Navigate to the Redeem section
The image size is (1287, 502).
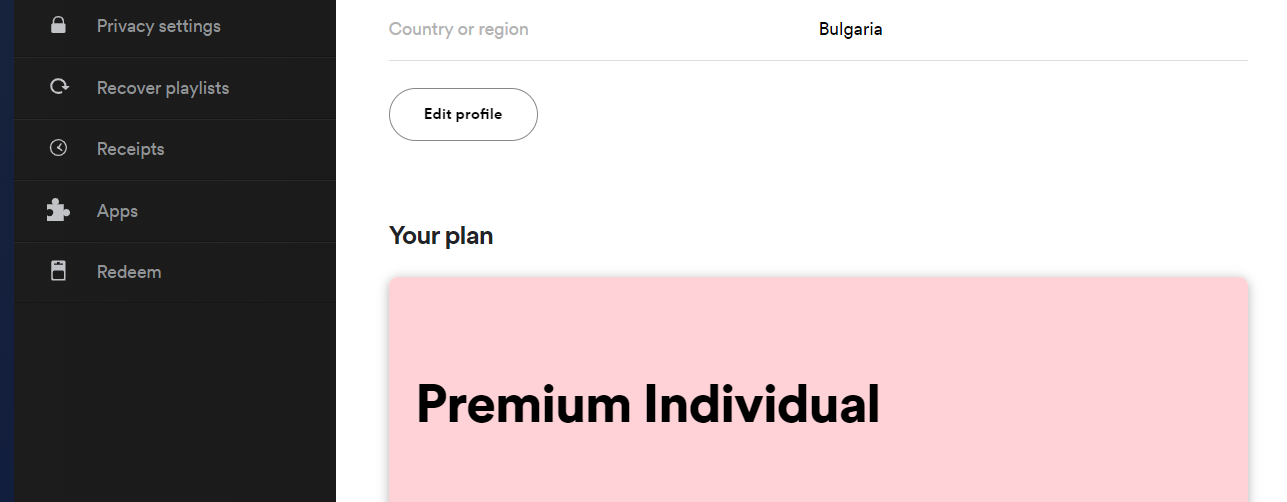(129, 272)
